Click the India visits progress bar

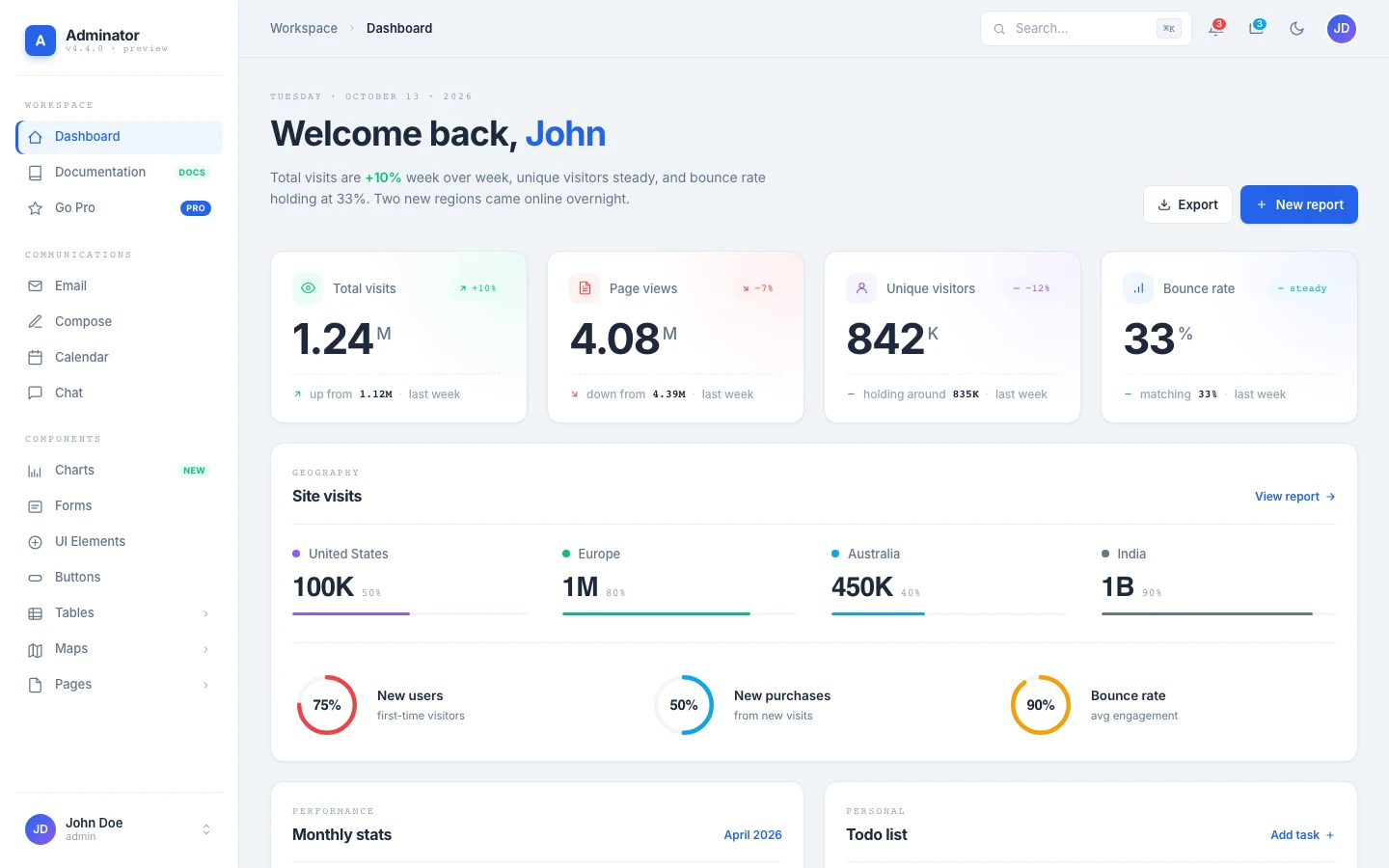point(1218,613)
